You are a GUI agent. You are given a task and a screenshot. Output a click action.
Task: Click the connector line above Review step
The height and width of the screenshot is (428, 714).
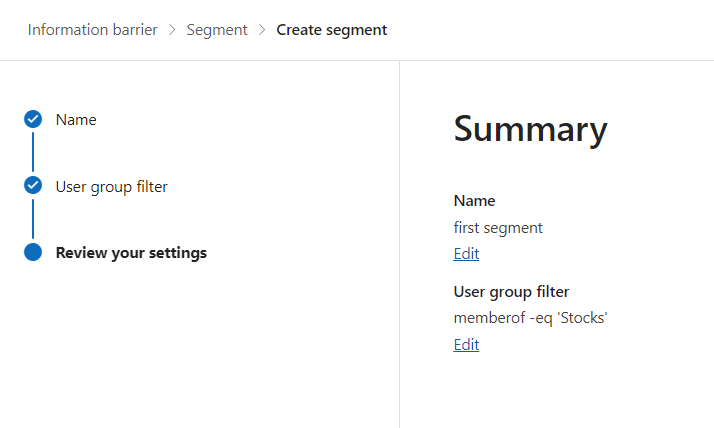tap(33, 218)
